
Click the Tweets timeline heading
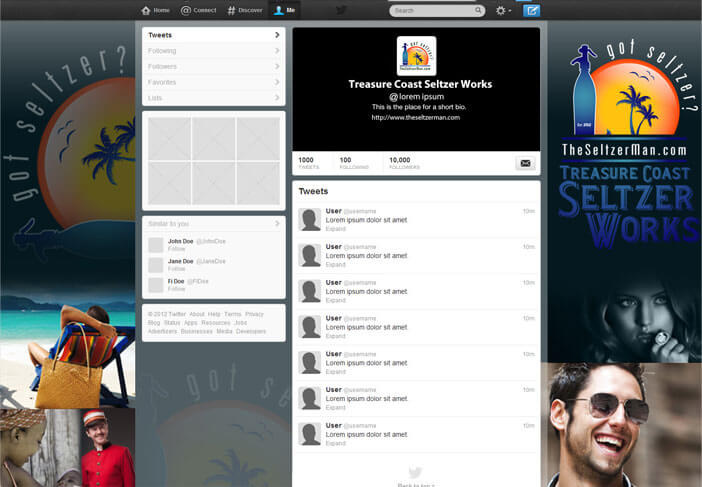tap(313, 191)
